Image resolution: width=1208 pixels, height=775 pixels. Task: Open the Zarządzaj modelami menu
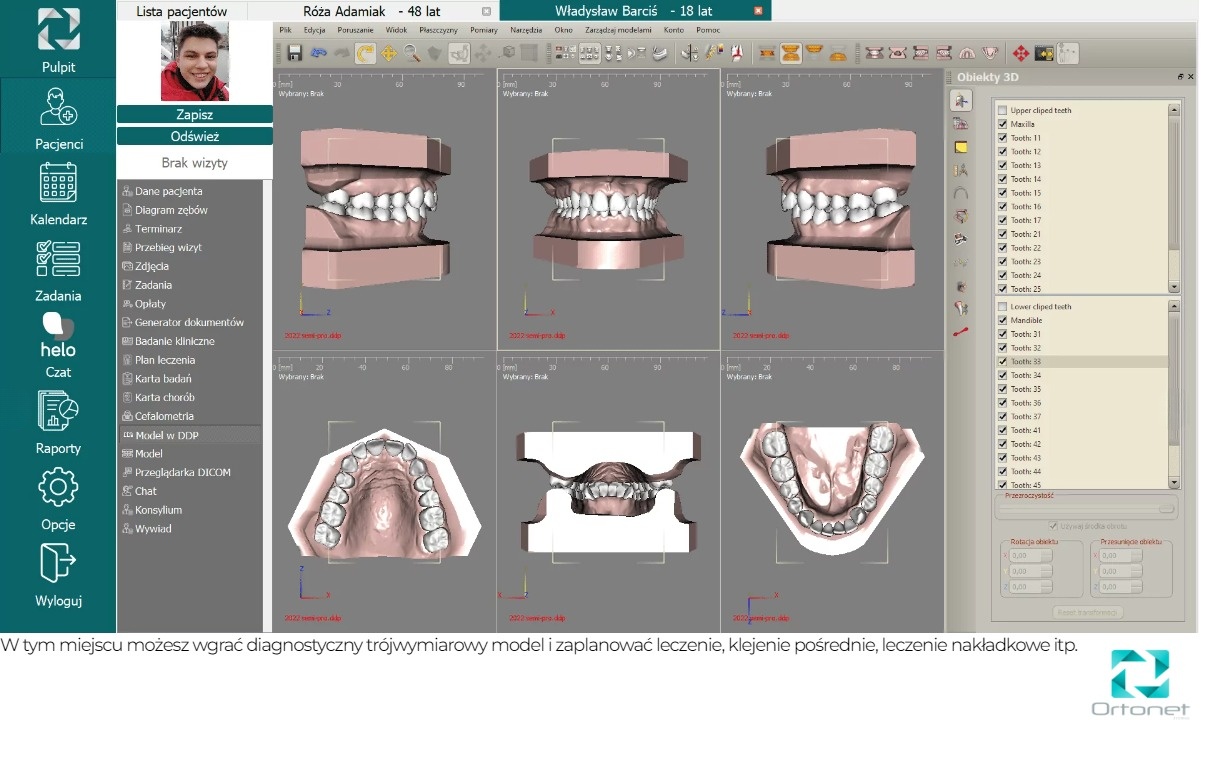click(x=618, y=30)
